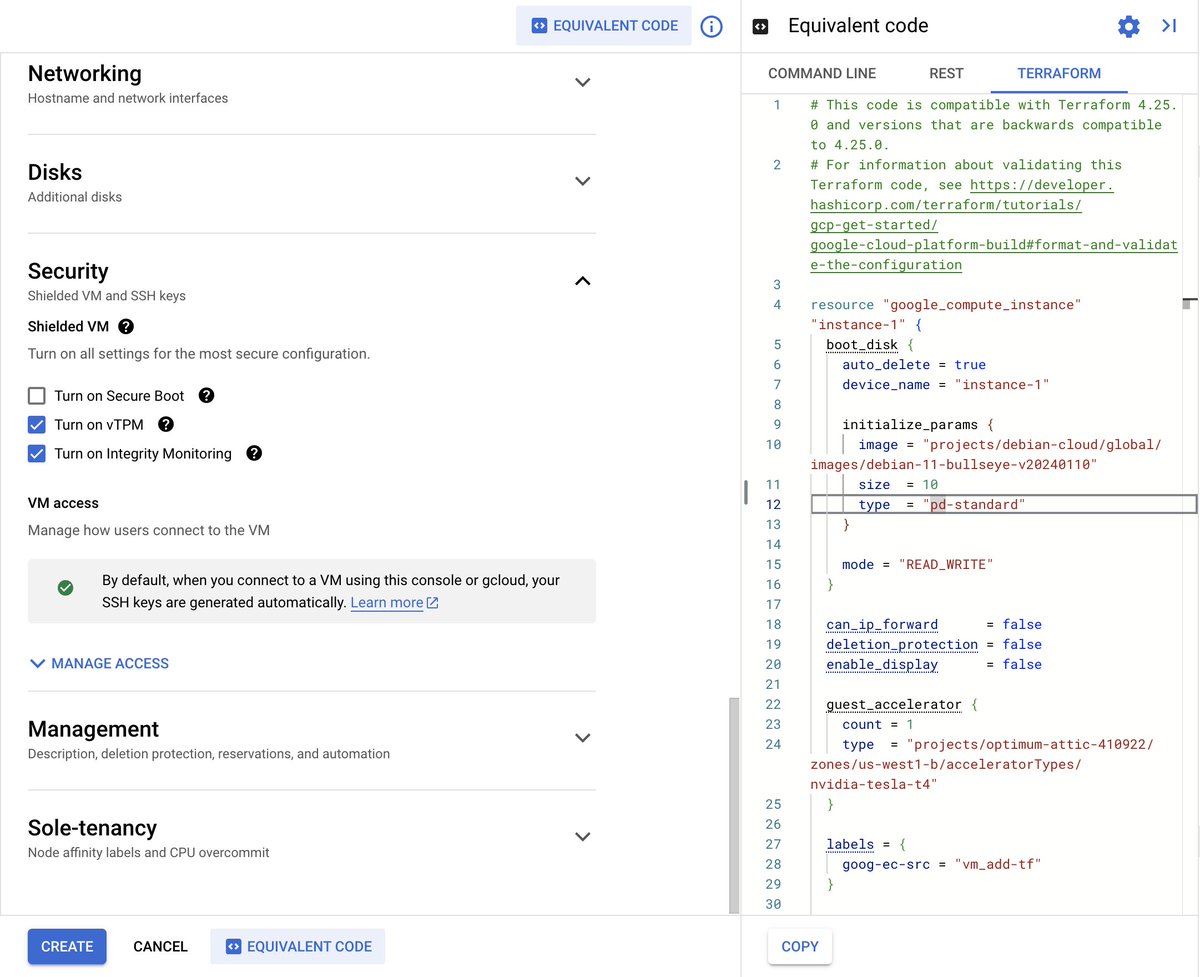Select the Terraform tab

pyautogui.click(x=1059, y=73)
